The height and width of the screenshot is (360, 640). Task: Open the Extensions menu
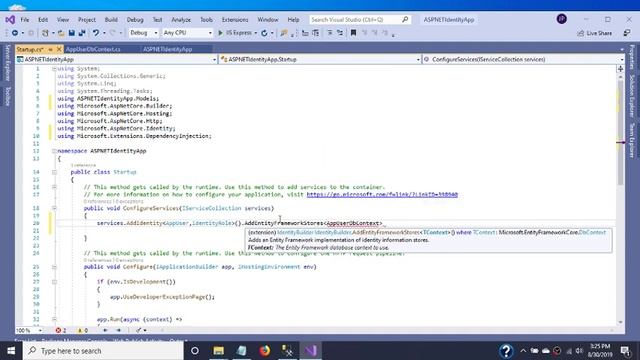[x=235, y=20]
